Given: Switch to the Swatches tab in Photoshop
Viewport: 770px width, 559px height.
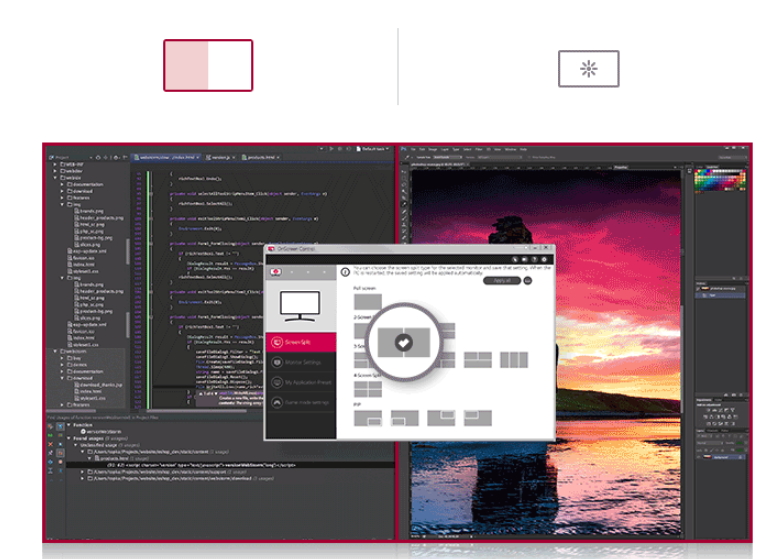Looking at the screenshot, I should click(x=712, y=167).
